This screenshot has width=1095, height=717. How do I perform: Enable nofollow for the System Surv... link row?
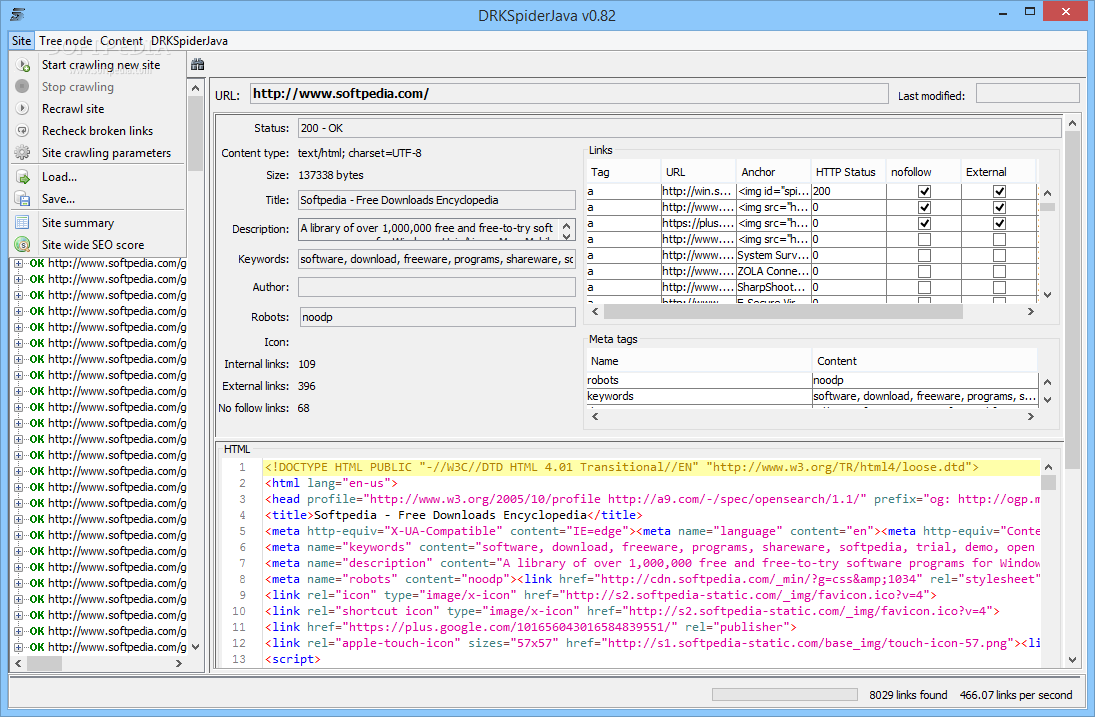924,256
